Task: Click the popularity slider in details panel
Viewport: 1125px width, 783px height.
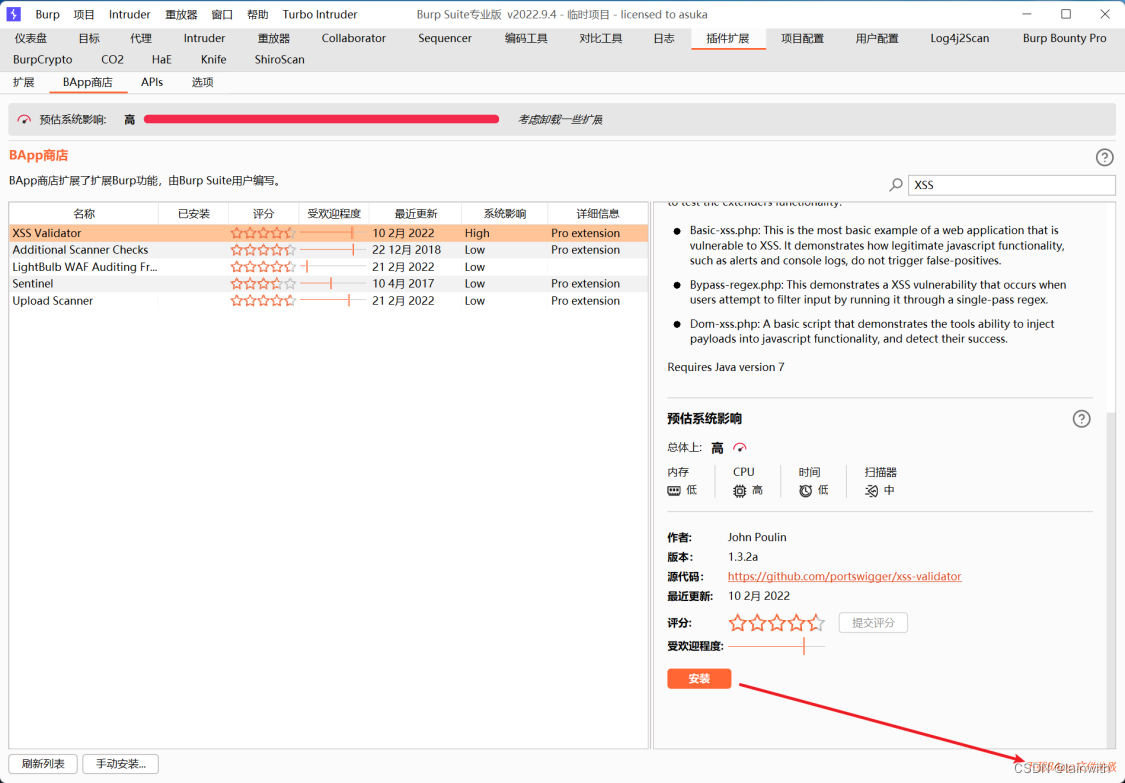Action: click(x=776, y=646)
